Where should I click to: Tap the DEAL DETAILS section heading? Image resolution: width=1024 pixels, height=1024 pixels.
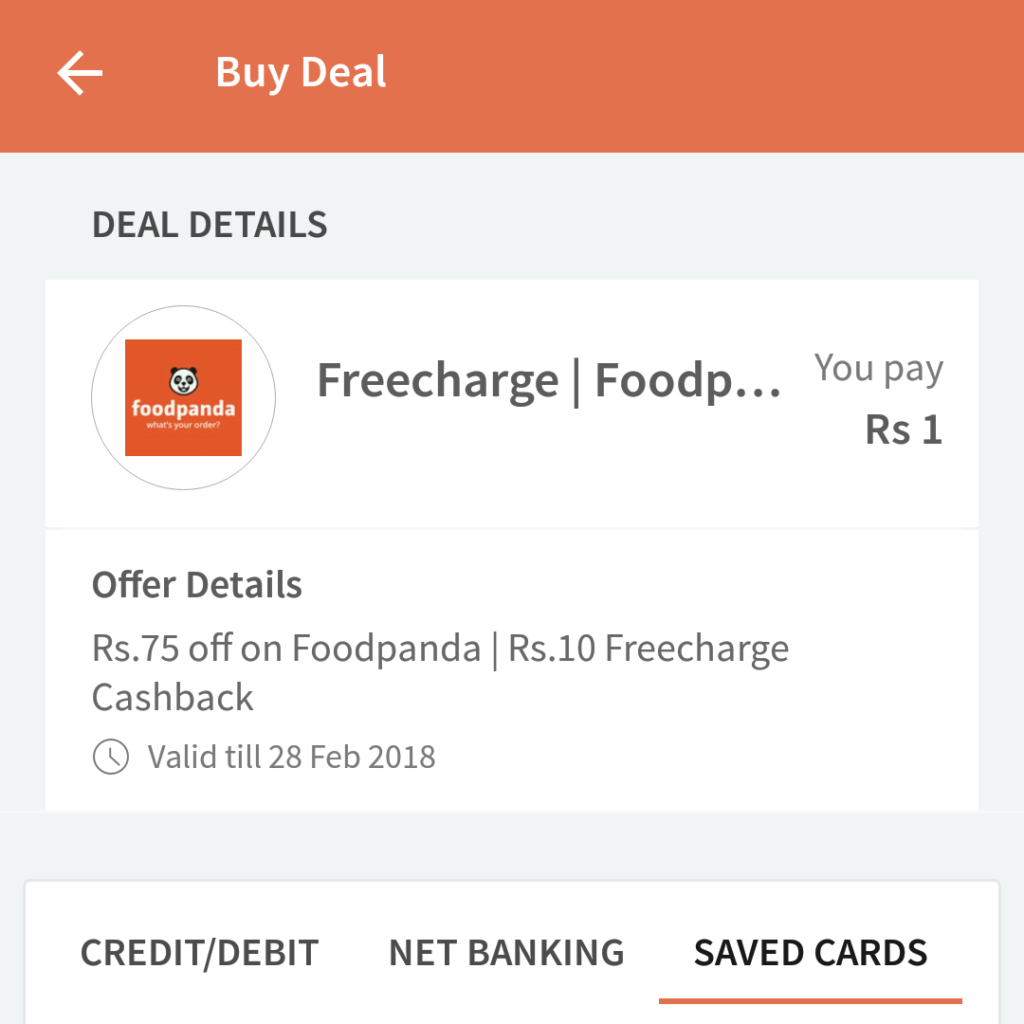point(209,224)
